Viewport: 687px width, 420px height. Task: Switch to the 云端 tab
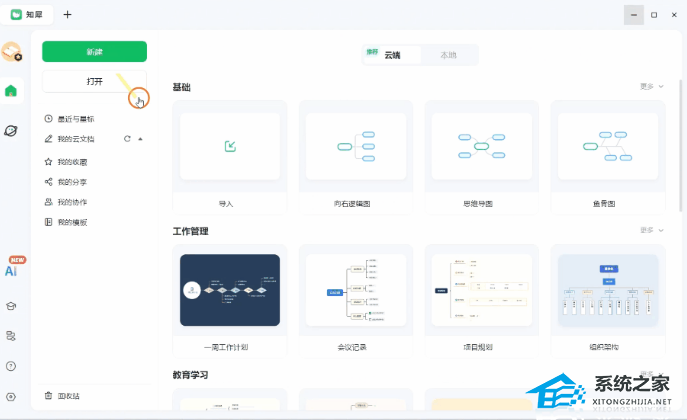(392, 55)
